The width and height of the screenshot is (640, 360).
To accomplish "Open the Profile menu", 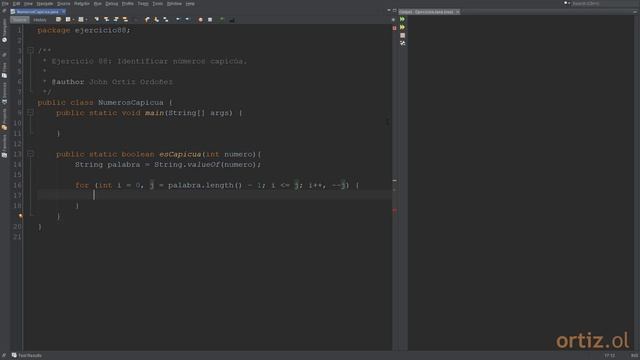I will pos(128,4).
